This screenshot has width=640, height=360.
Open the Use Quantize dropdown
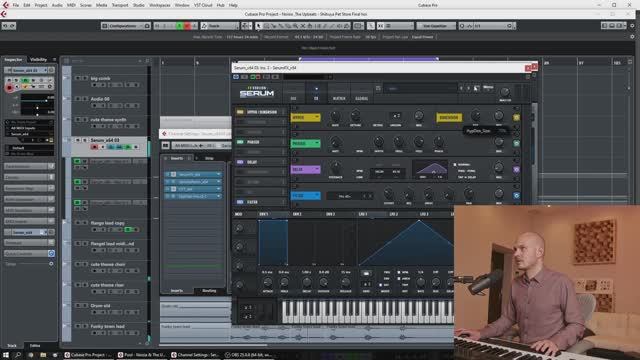tap(436, 26)
